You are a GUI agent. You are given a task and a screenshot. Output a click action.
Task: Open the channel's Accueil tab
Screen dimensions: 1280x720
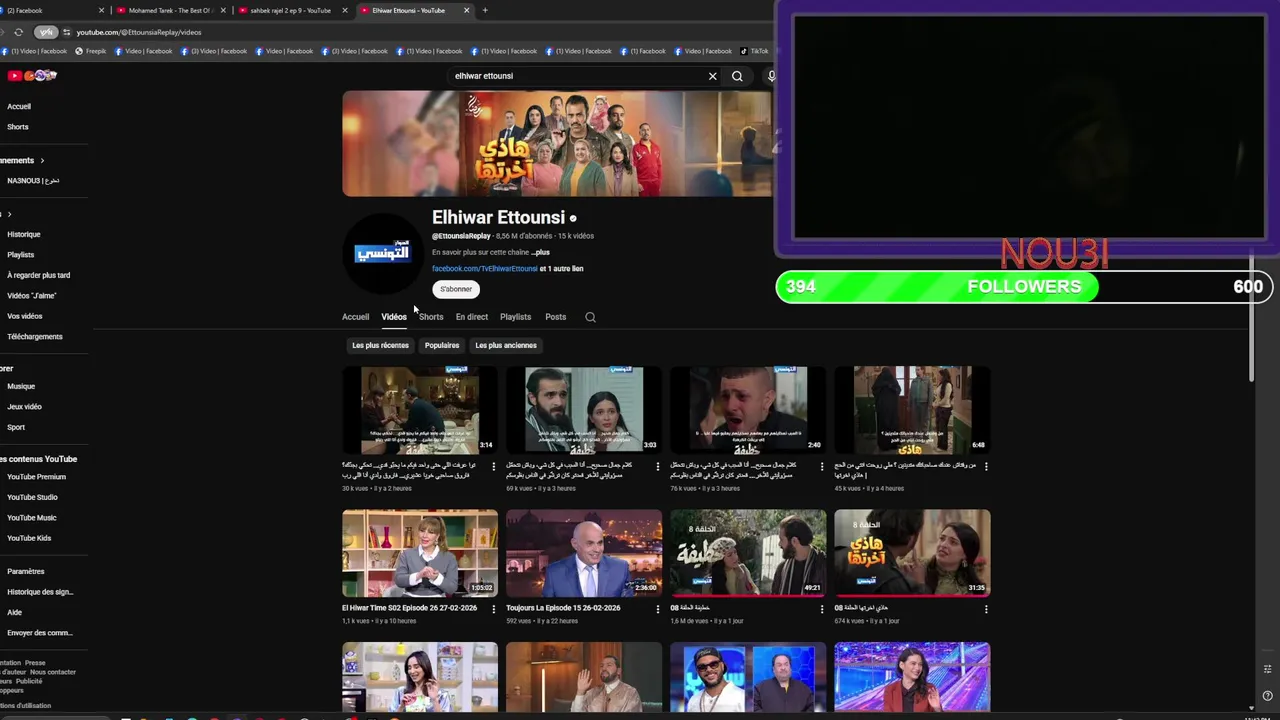(355, 317)
